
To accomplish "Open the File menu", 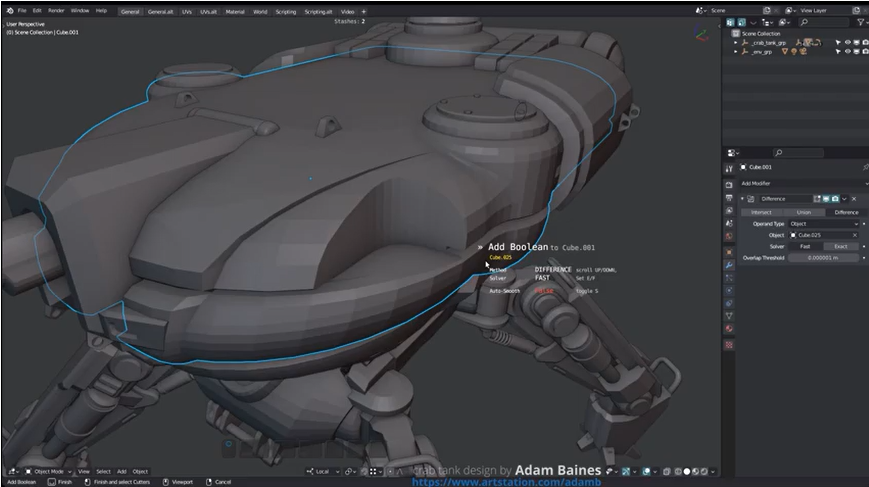I will click(22, 11).
